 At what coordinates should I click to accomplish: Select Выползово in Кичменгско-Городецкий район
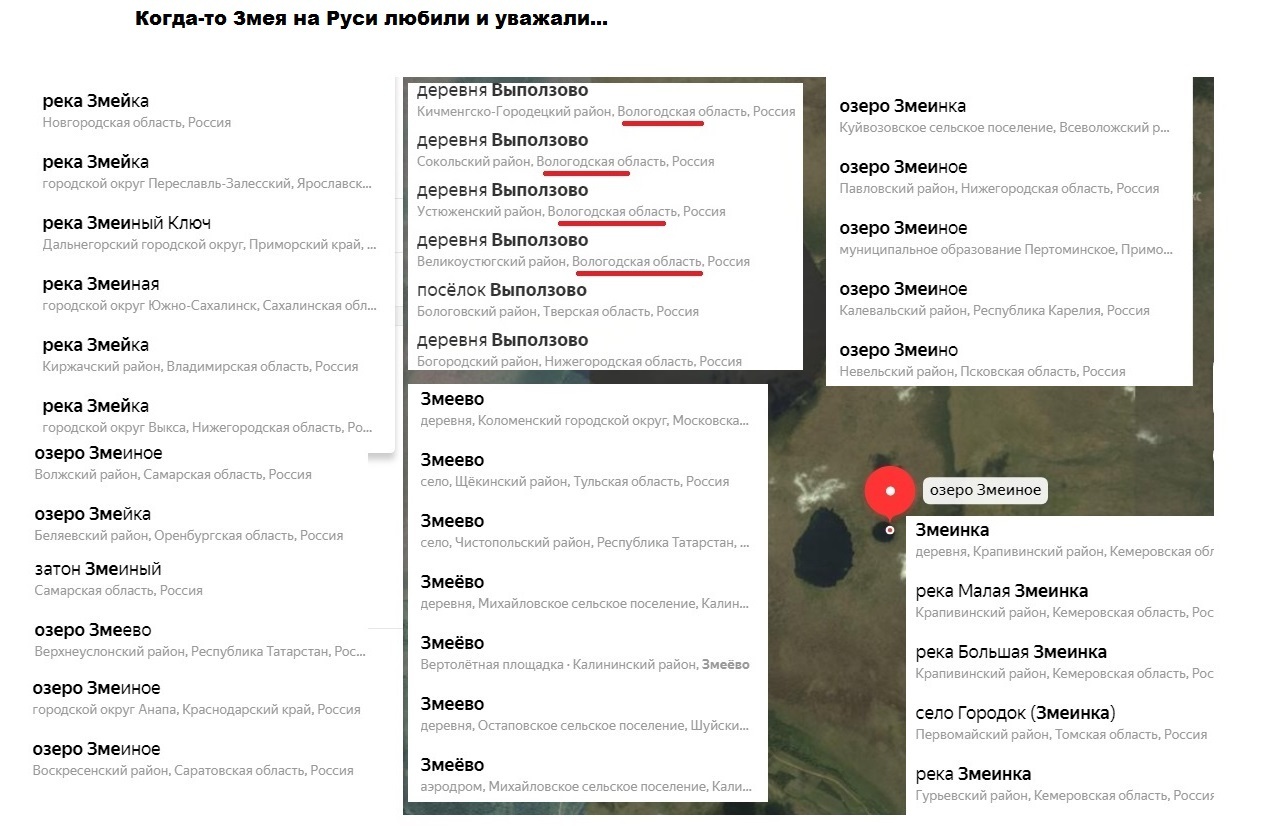tap(605, 100)
